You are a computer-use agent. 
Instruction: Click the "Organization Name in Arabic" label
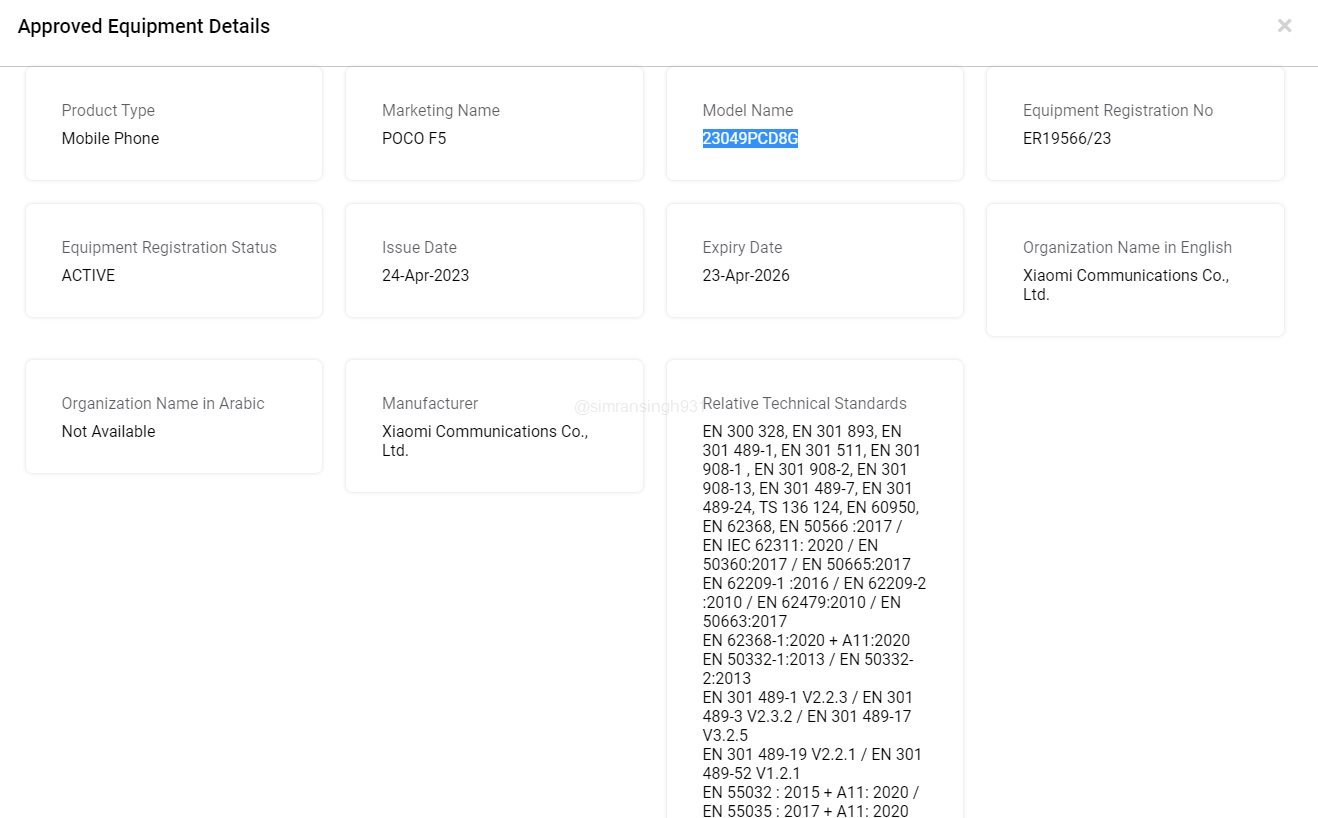pyautogui.click(x=163, y=404)
